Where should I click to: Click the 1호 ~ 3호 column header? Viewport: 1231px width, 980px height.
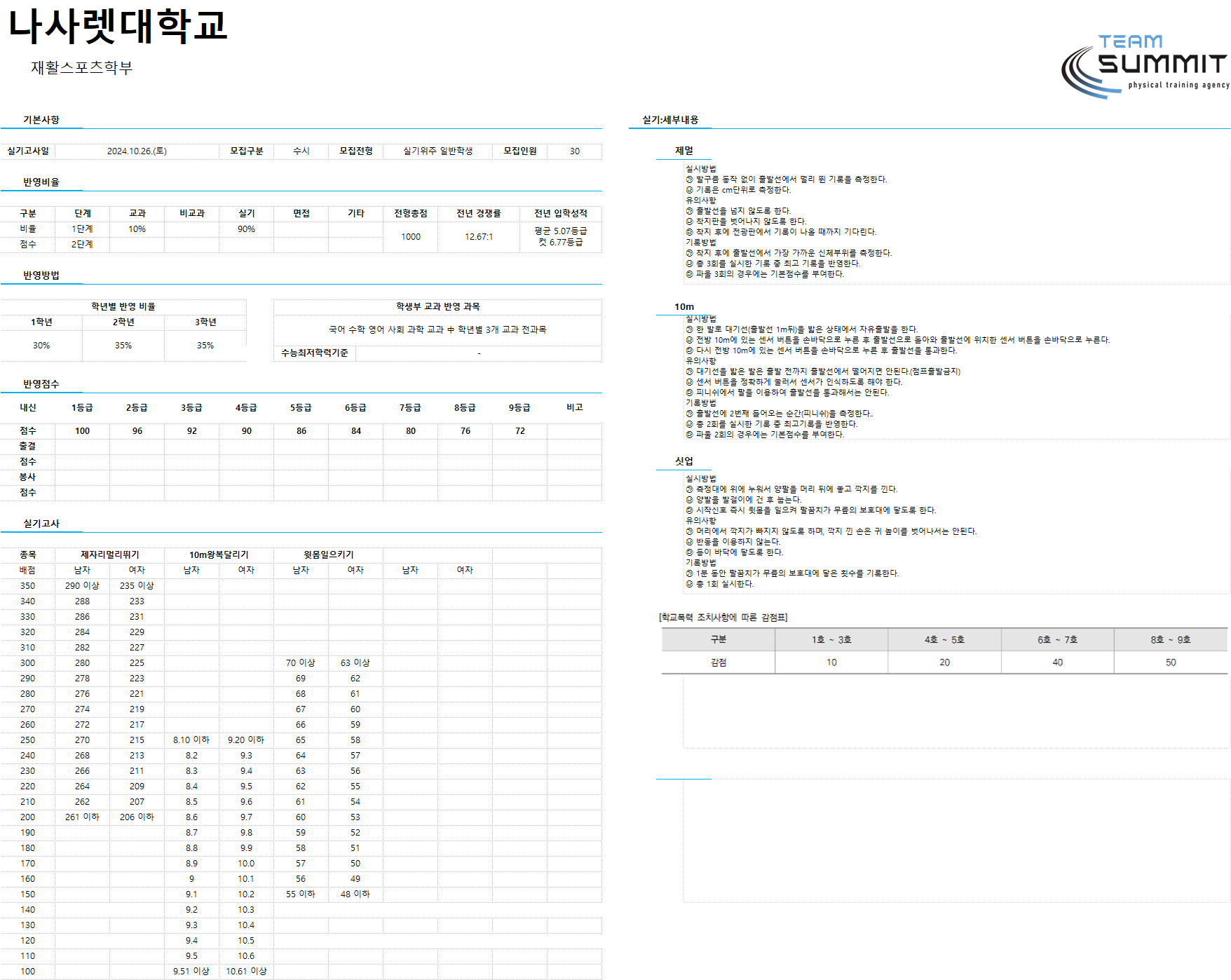[831, 640]
